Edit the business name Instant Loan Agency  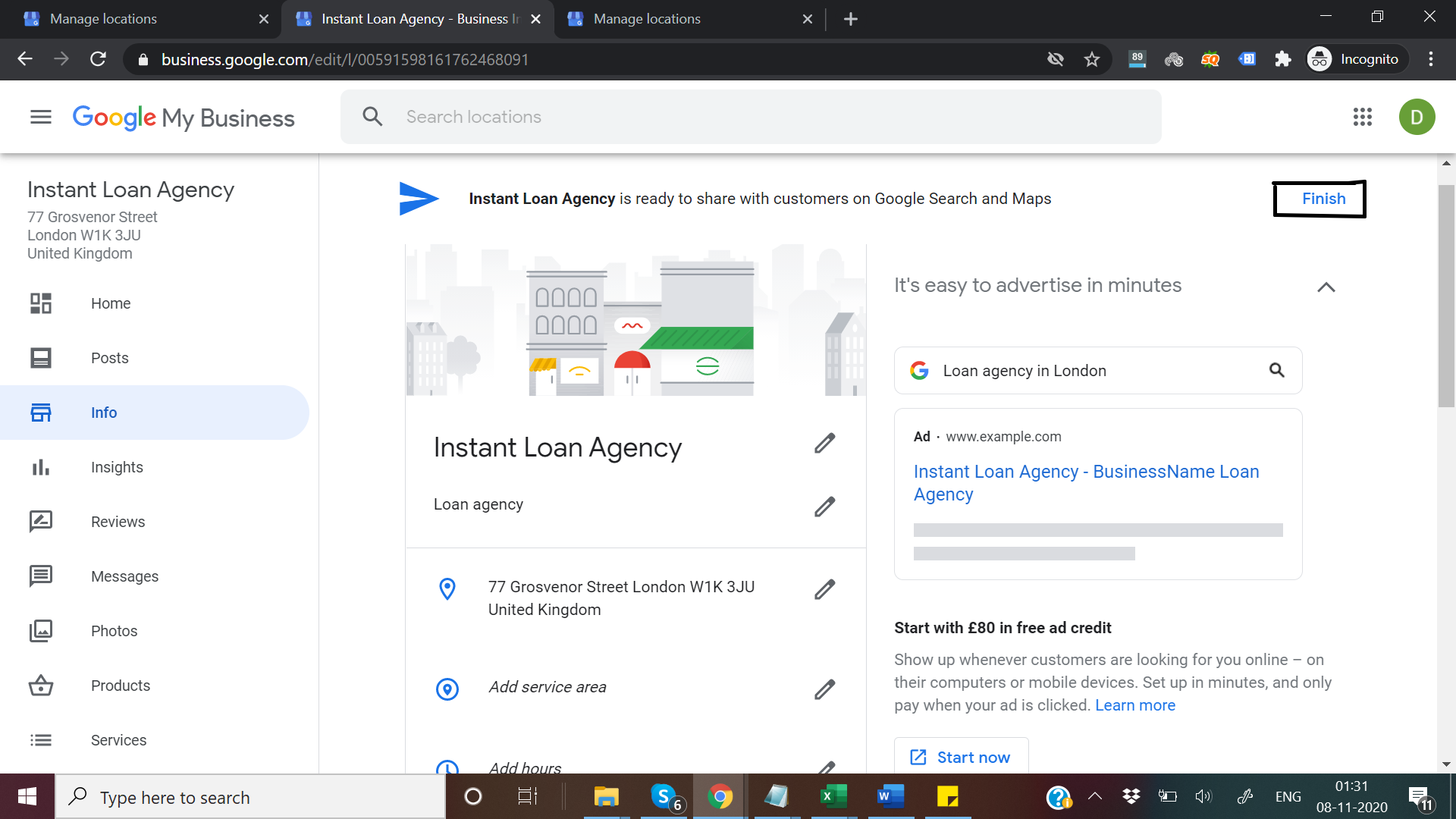pyautogui.click(x=825, y=444)
